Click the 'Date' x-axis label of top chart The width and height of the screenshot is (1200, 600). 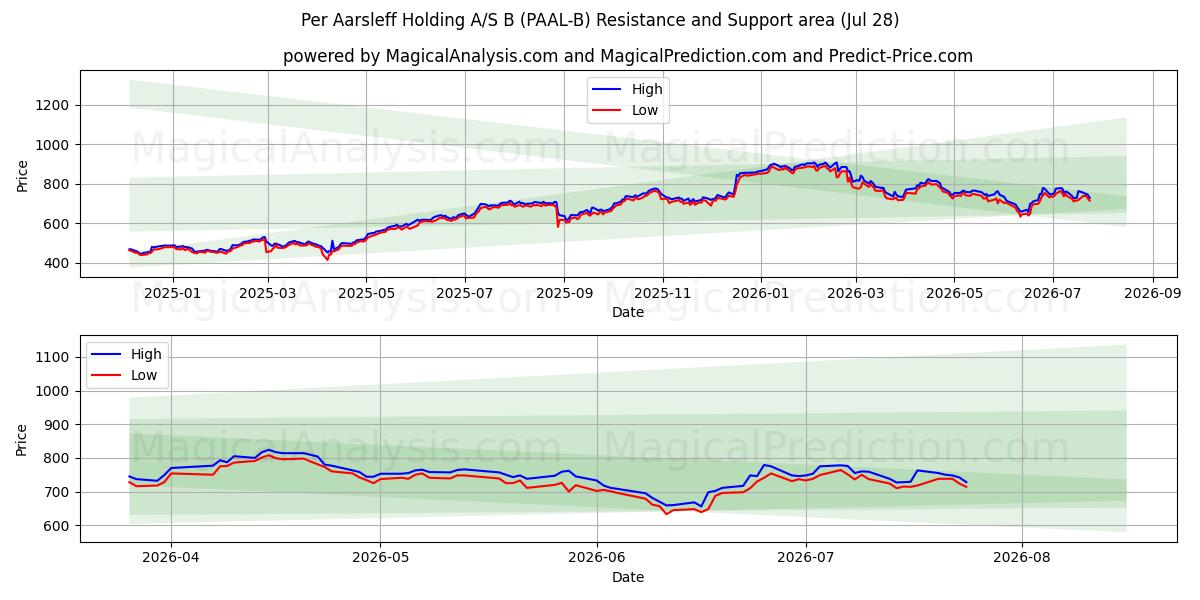click(628, 312)
